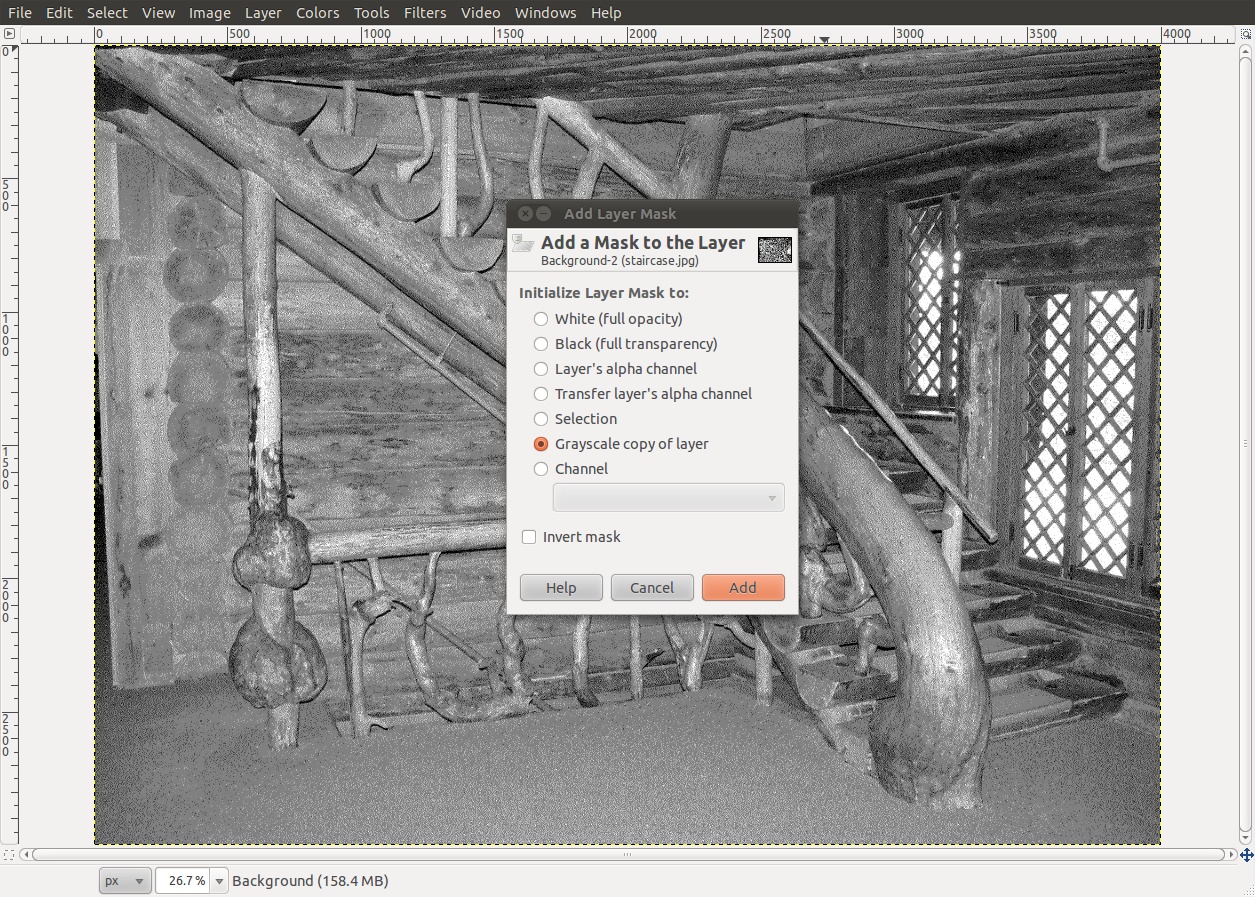Viewport: 1255px width, 897px height.
Task: Toggle the zoom-on-resize icon above the vertical scrollbar
Action: click(x=1246, y=34)
